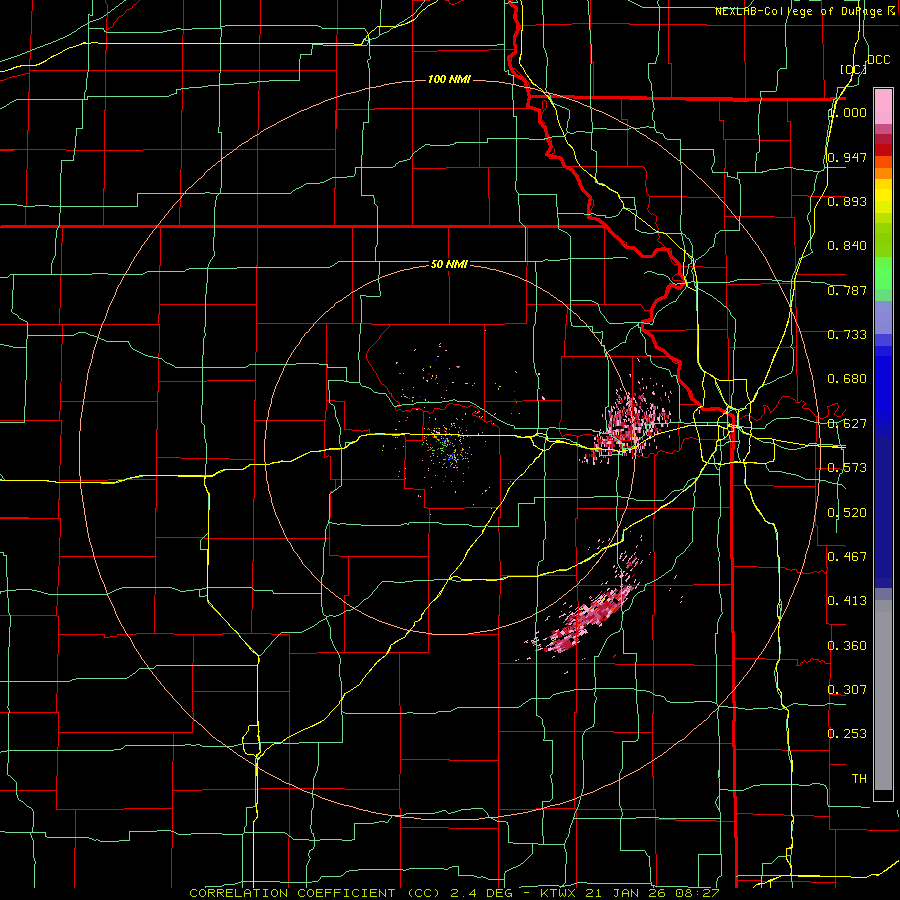The width and height of the screenshot is (900, 900).
Task: Click the Correlation Coefficient KTWX caption text
Action: [x=454, y=893]
